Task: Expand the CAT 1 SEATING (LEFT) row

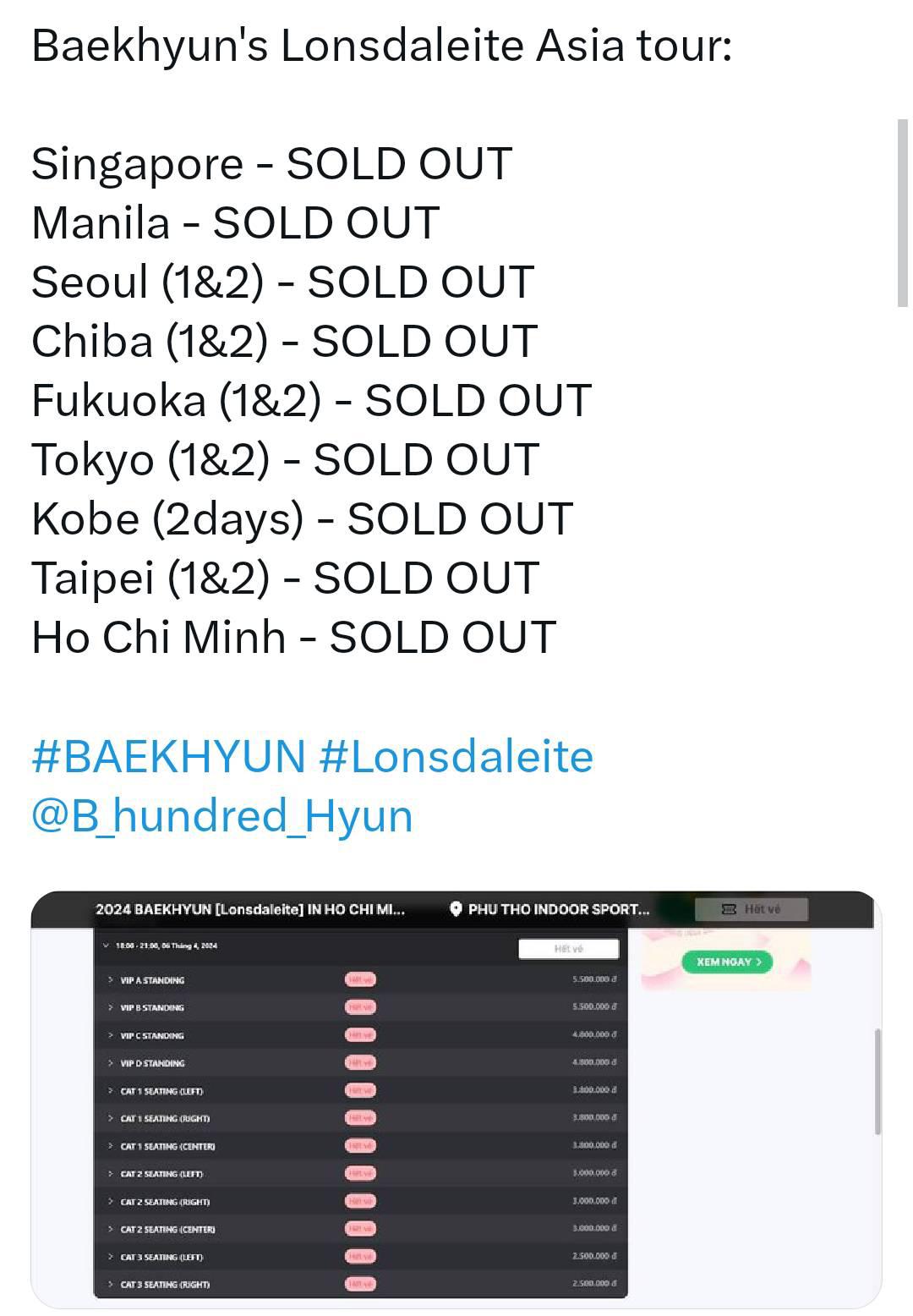Action: [360, 1090]
